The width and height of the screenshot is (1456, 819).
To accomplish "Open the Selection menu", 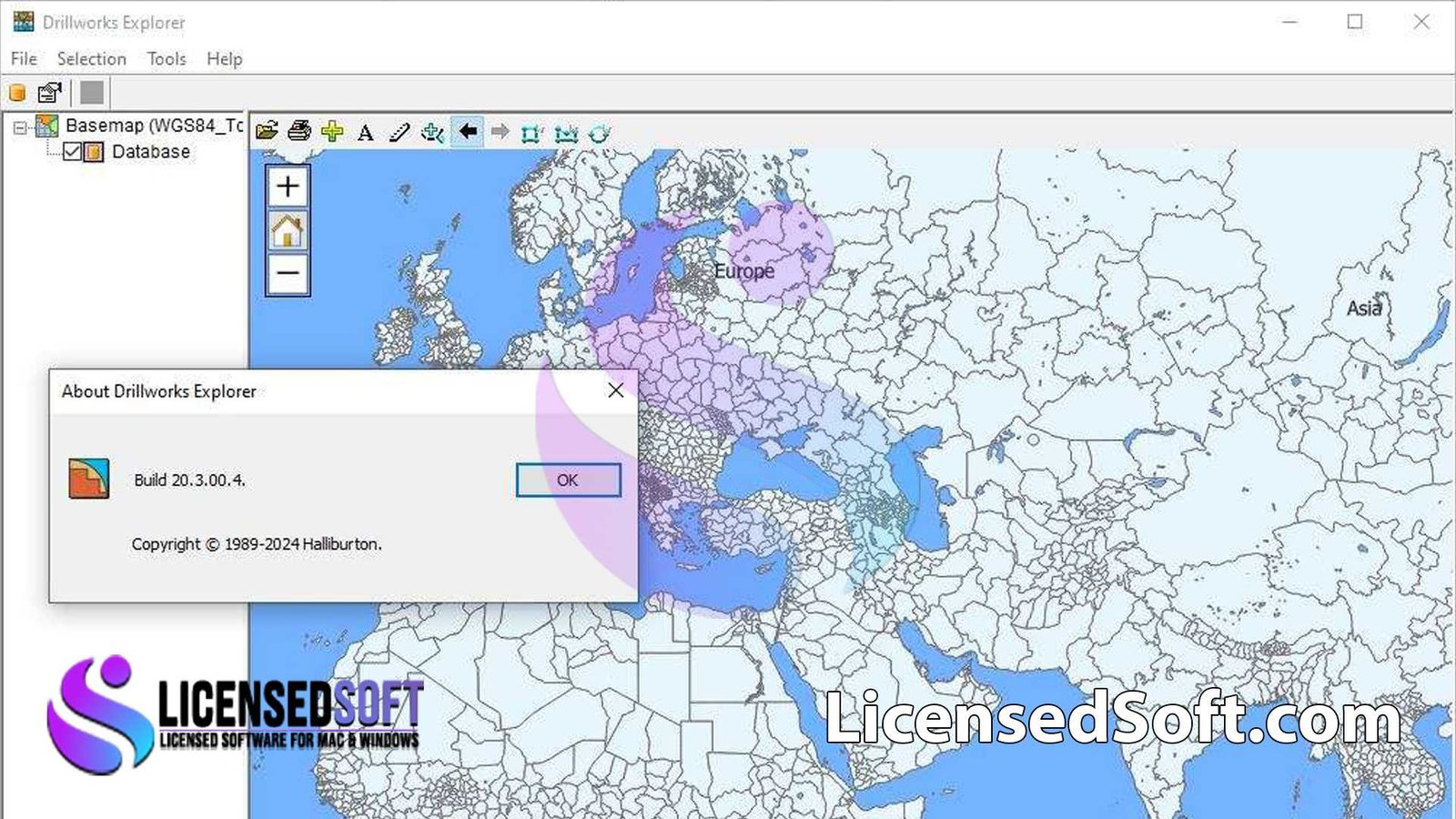I will 90,58.
